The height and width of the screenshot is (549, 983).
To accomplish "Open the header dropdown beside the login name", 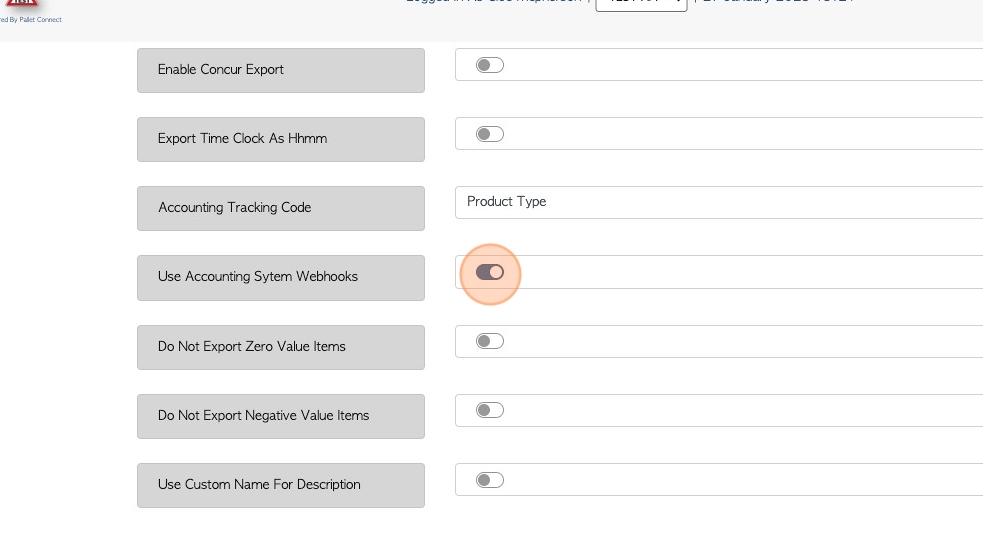I will [x=641, y=3].
